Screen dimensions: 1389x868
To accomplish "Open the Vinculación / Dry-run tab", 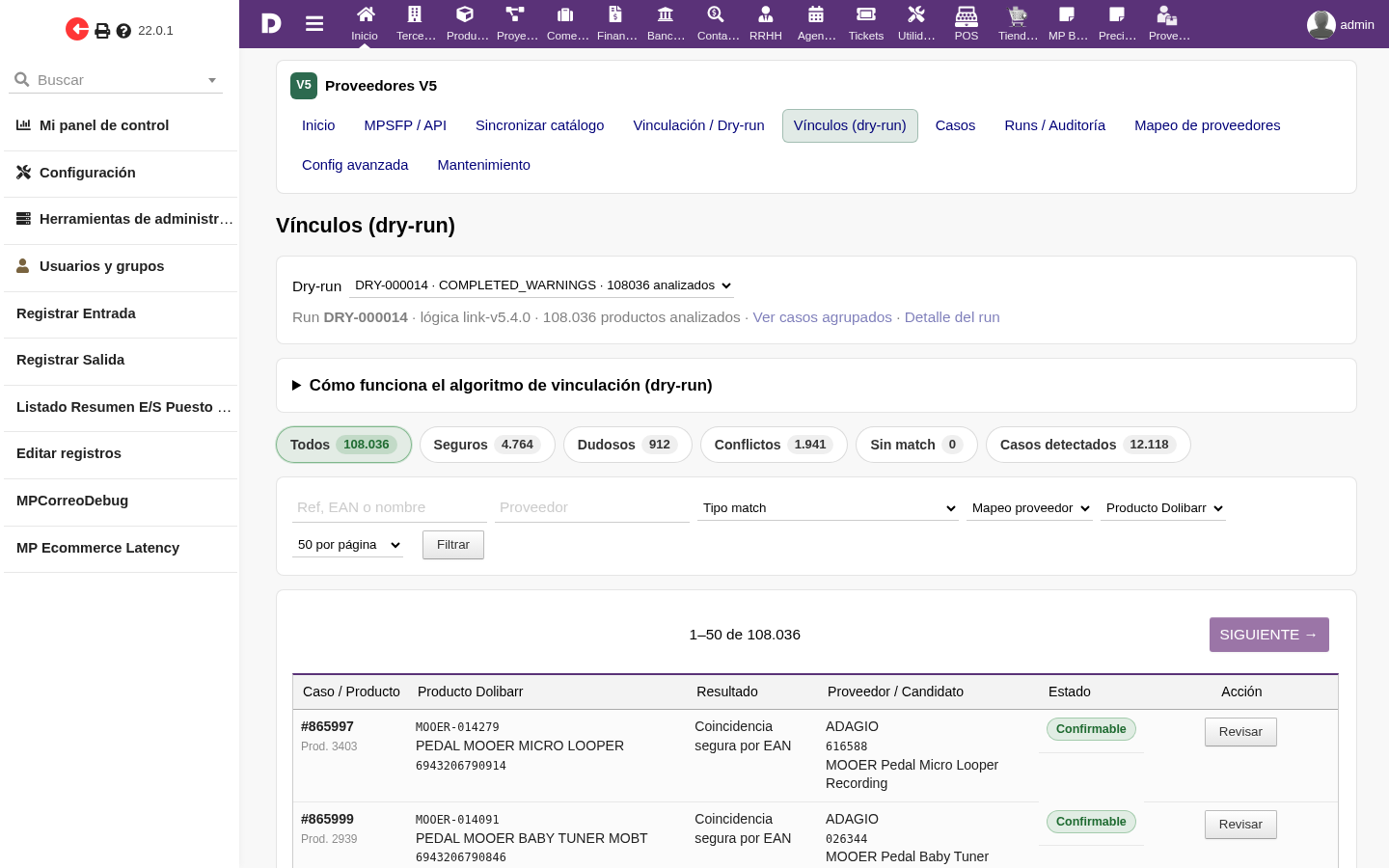I will pyautogui.click(x=698, y=125).
